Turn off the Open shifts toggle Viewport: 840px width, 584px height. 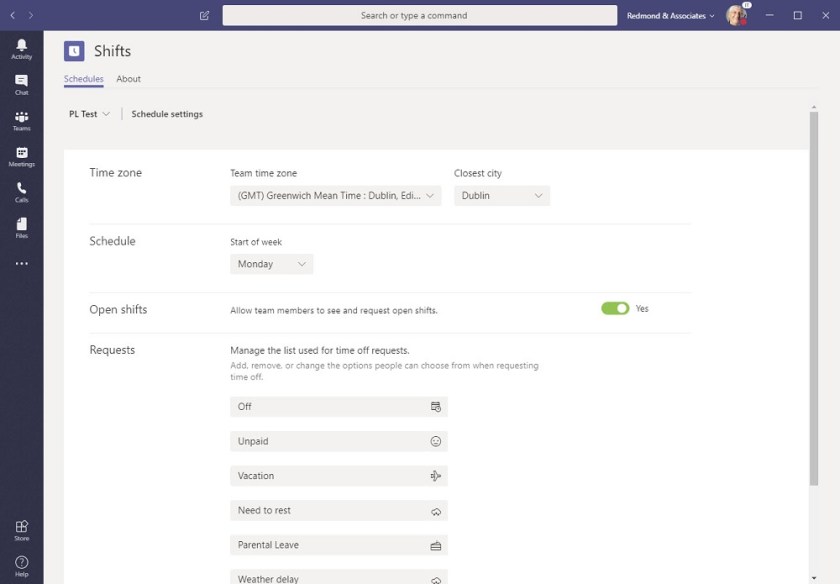point(615,309)
